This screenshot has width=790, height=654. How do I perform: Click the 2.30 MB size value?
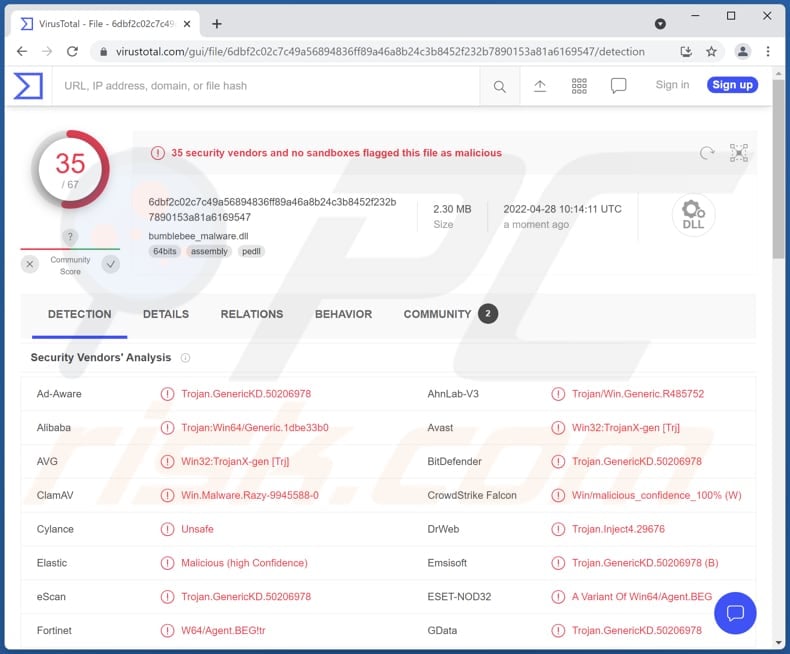click(452, 209)
